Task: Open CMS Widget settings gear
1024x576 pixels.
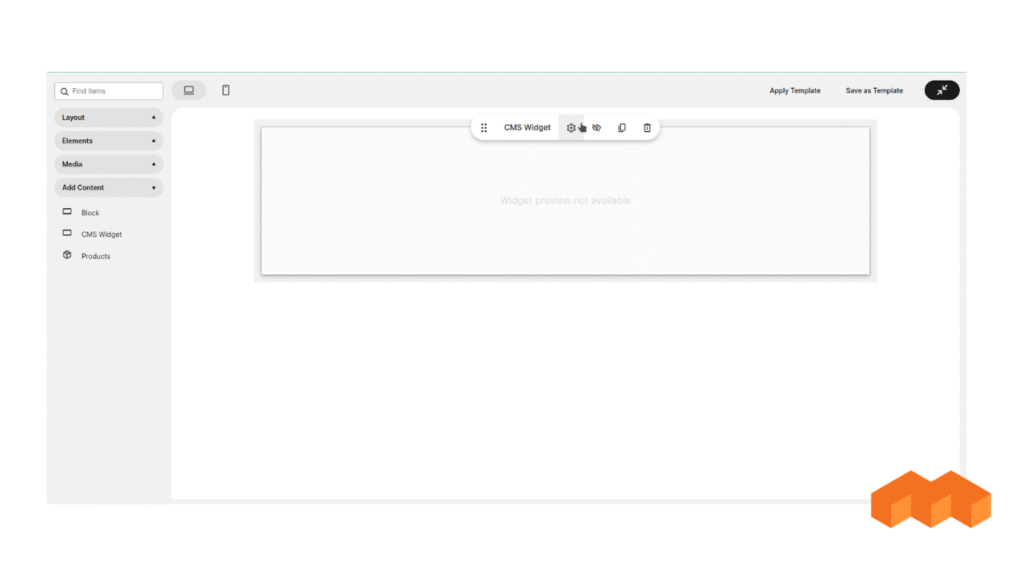Action: [570, 127]
